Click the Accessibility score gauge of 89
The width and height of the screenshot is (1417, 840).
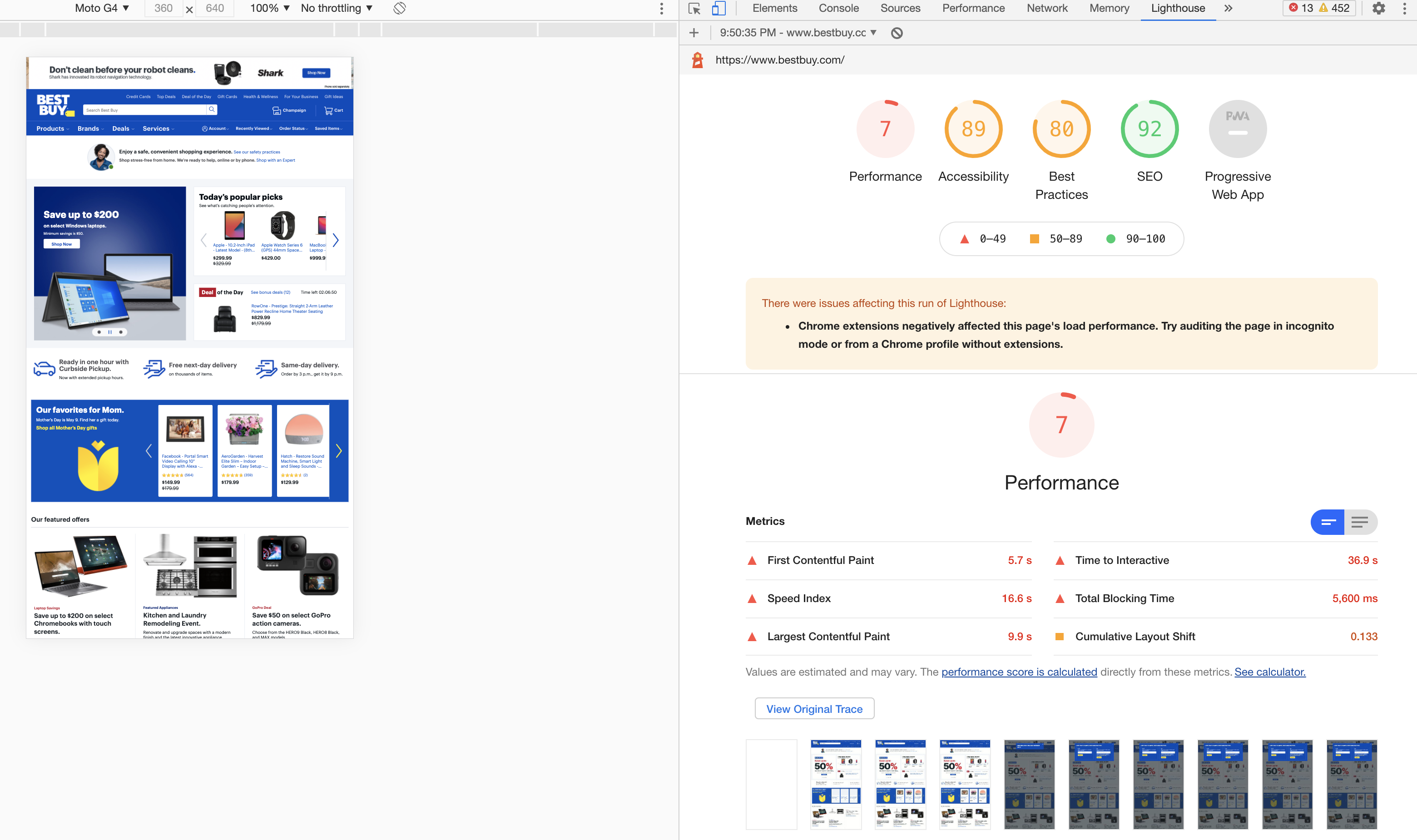pyautogui.click(x=973, y=129)
